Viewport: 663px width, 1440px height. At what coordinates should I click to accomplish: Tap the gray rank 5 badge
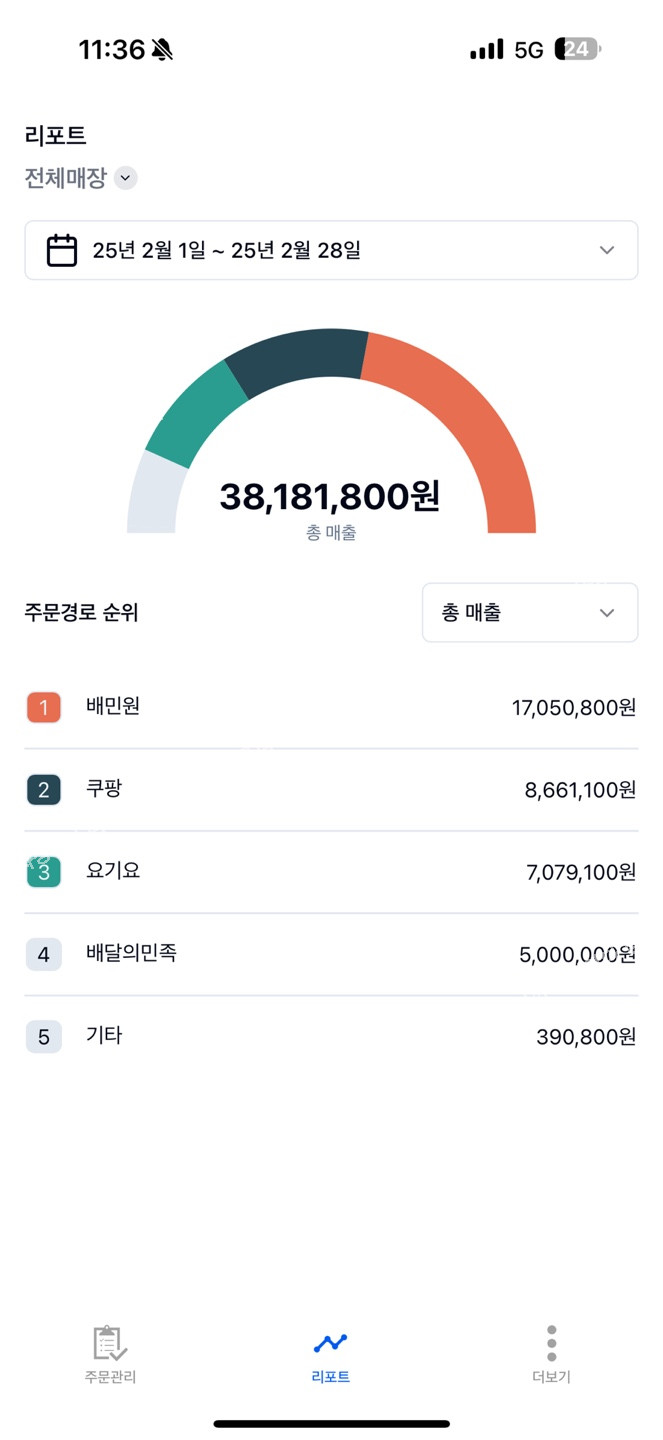point(44,1037)
